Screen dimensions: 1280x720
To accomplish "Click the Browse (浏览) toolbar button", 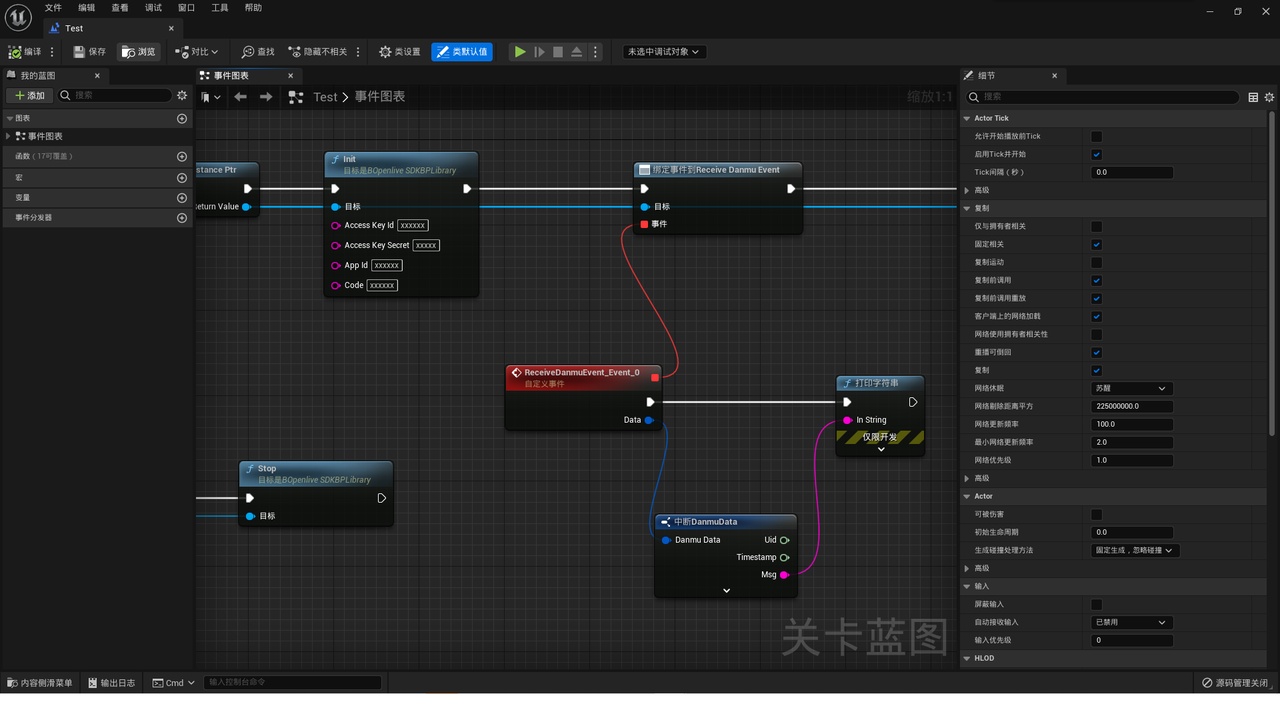I will pos(139,52).
